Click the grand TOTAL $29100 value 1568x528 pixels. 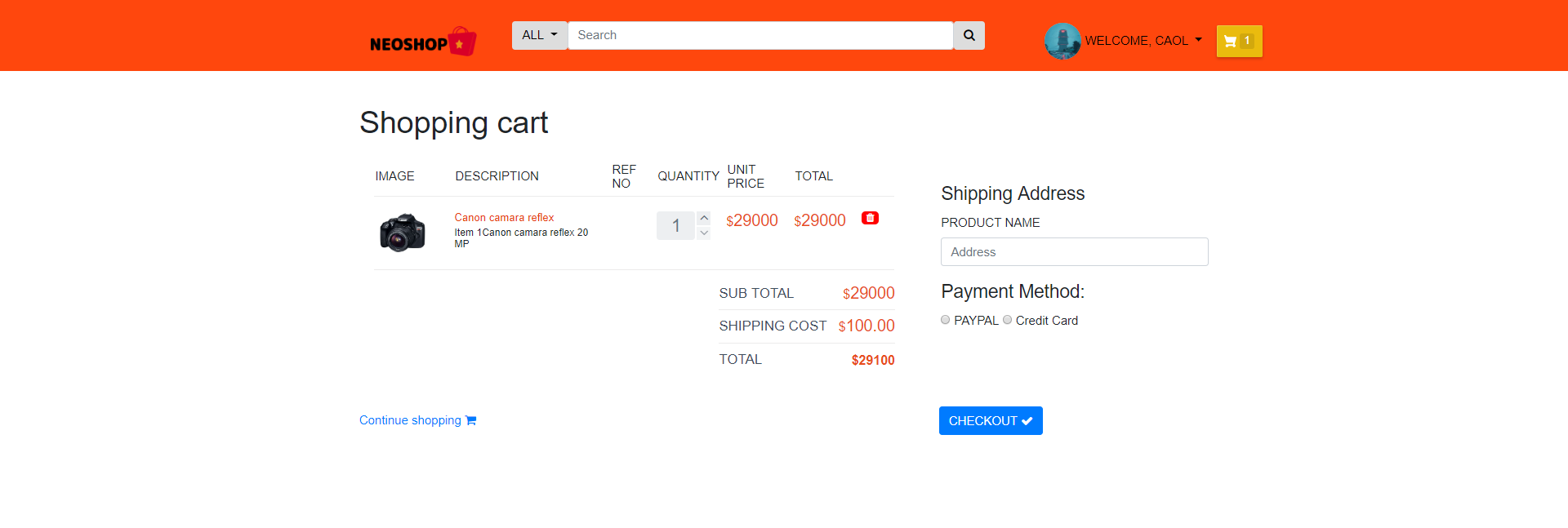click(x=873, y=360)
